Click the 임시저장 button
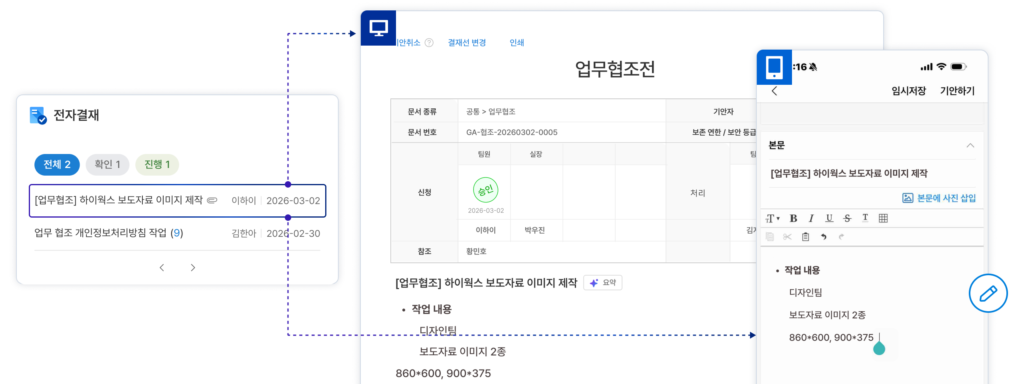Image resolution: width=1024 pixels, height=384 pixels. pyautogui.click(x=908, y=91)
